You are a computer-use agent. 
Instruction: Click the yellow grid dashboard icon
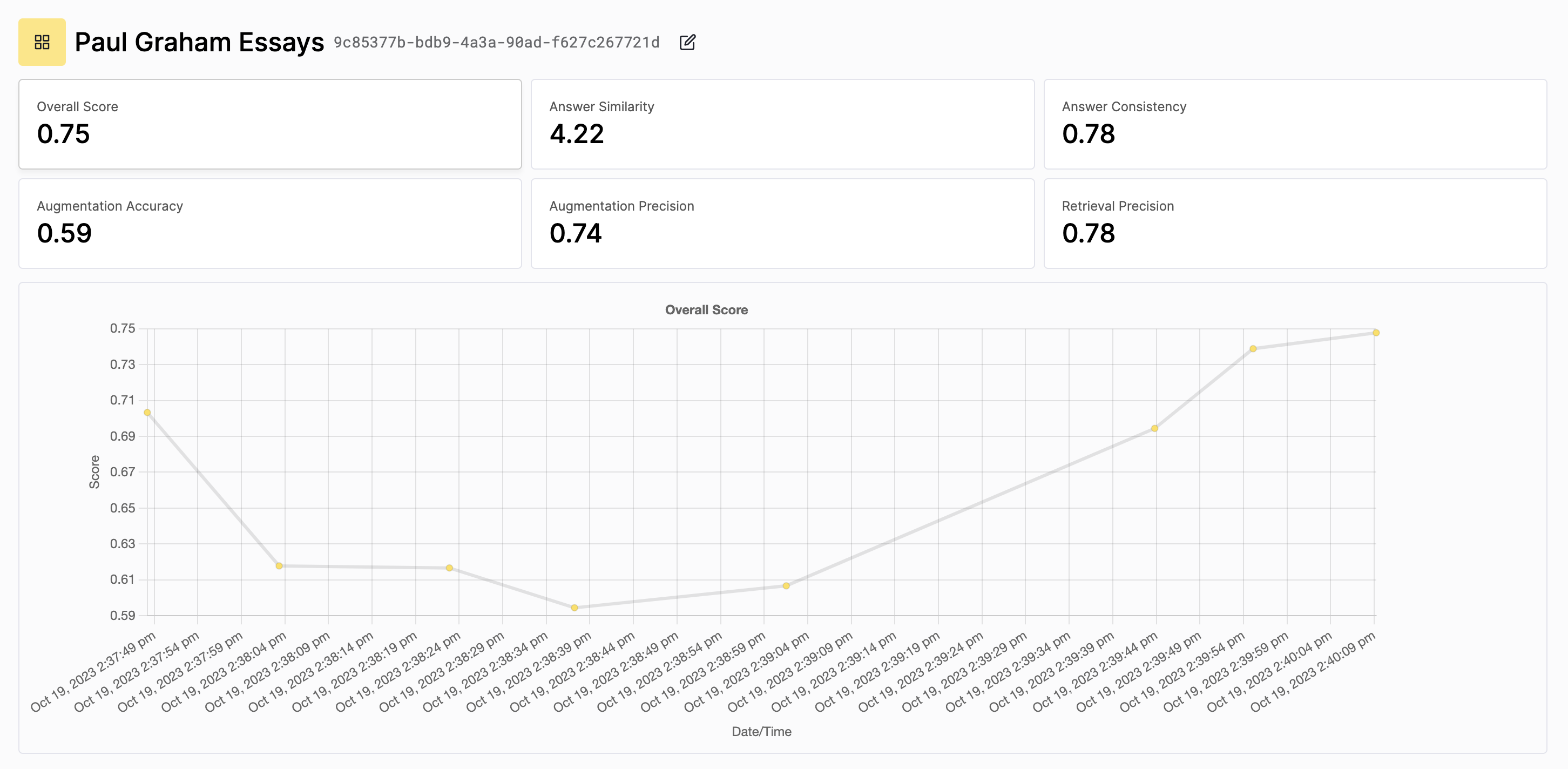pyautogui.click(x=42, y=42)
